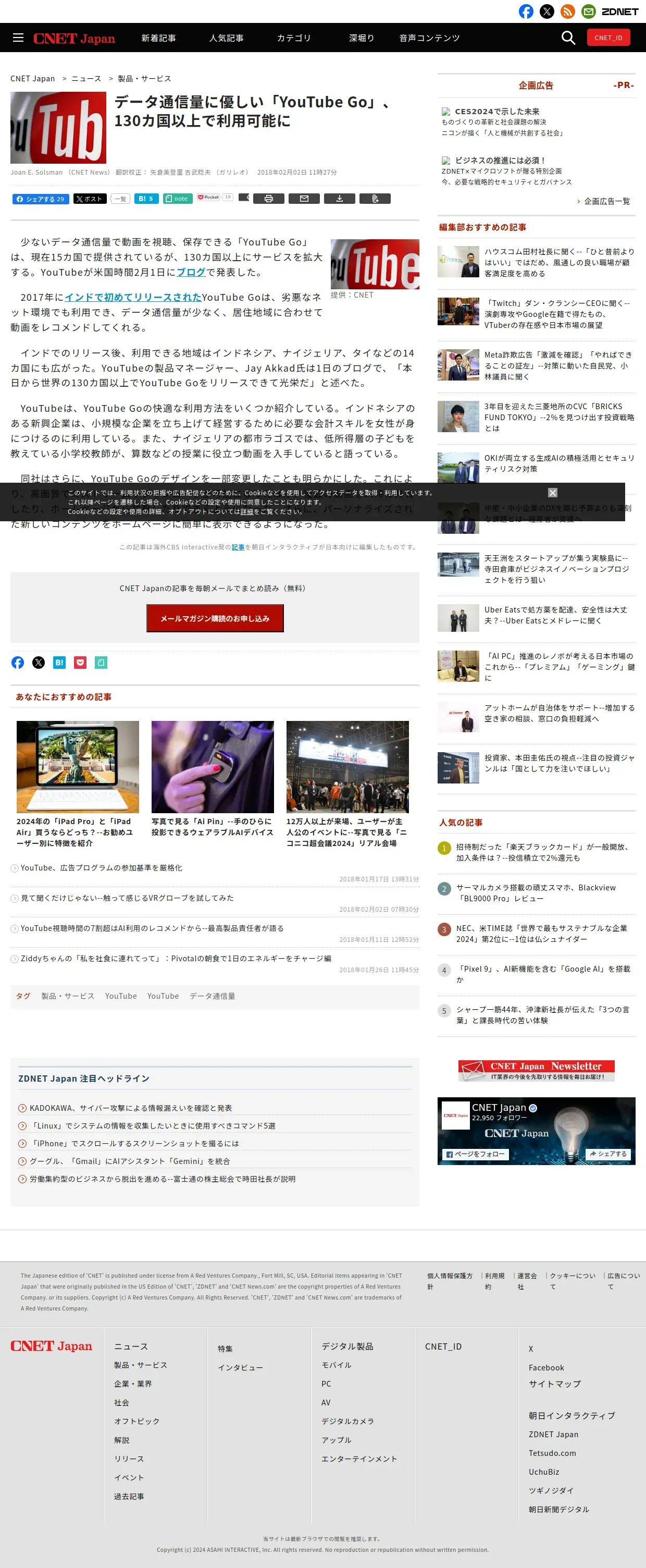This screenshot has height=1568, width=646.
Task: Open the ブログ link in article
Action: tap(191, 272)
